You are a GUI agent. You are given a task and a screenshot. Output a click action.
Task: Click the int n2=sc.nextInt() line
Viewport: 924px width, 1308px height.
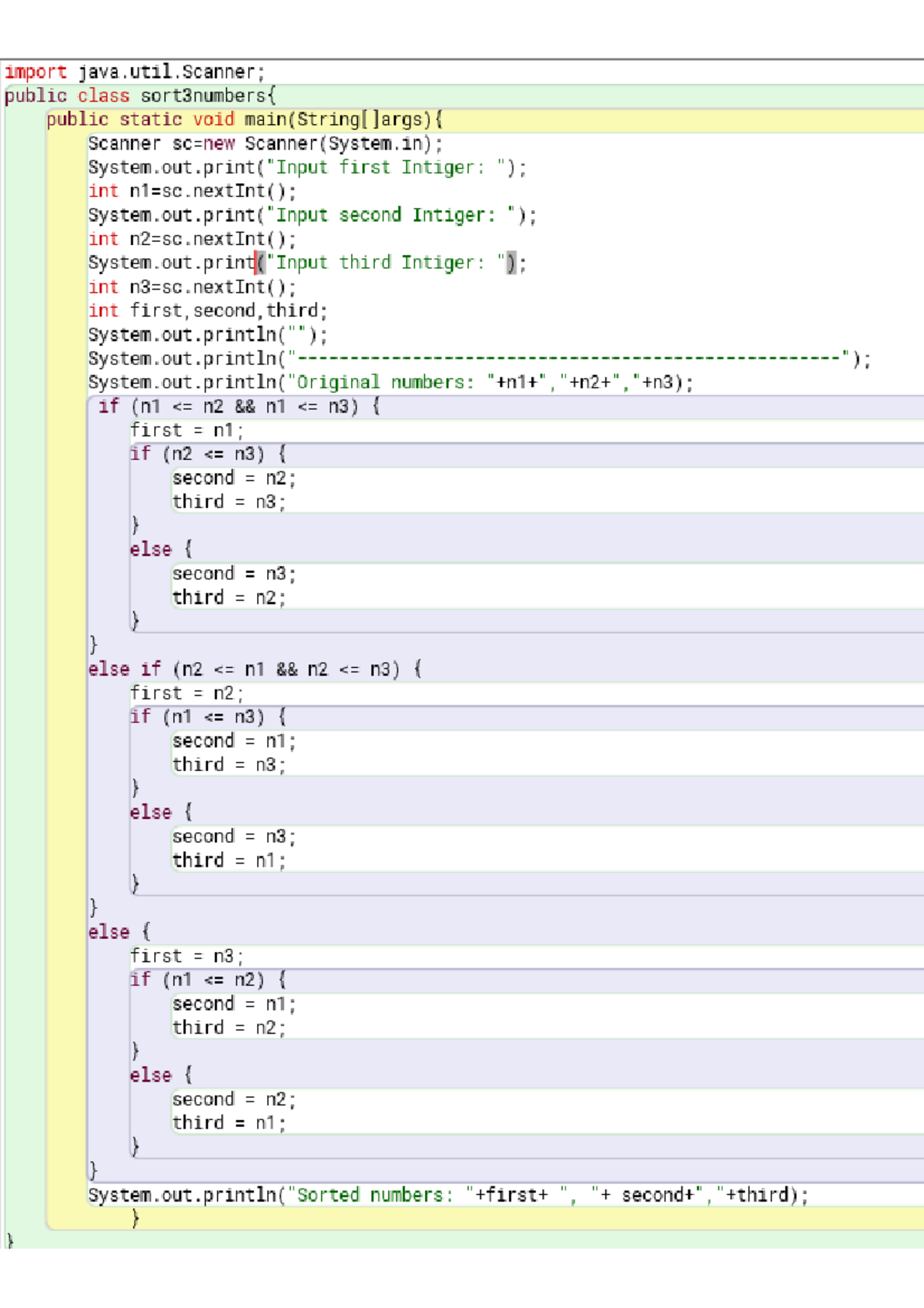pyautogui.click(x=192, y=240)
